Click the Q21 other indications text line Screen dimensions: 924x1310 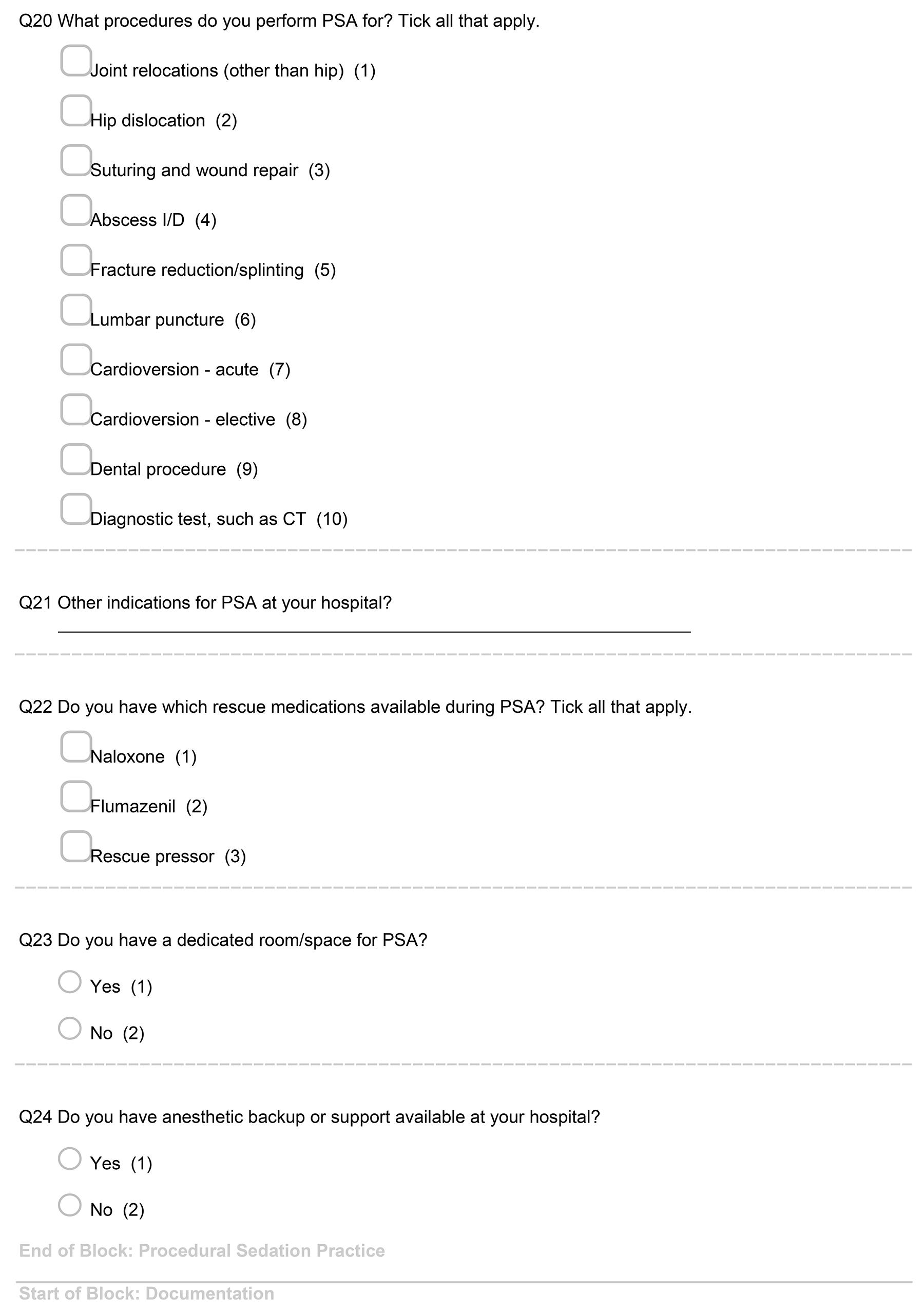(374, 625)
